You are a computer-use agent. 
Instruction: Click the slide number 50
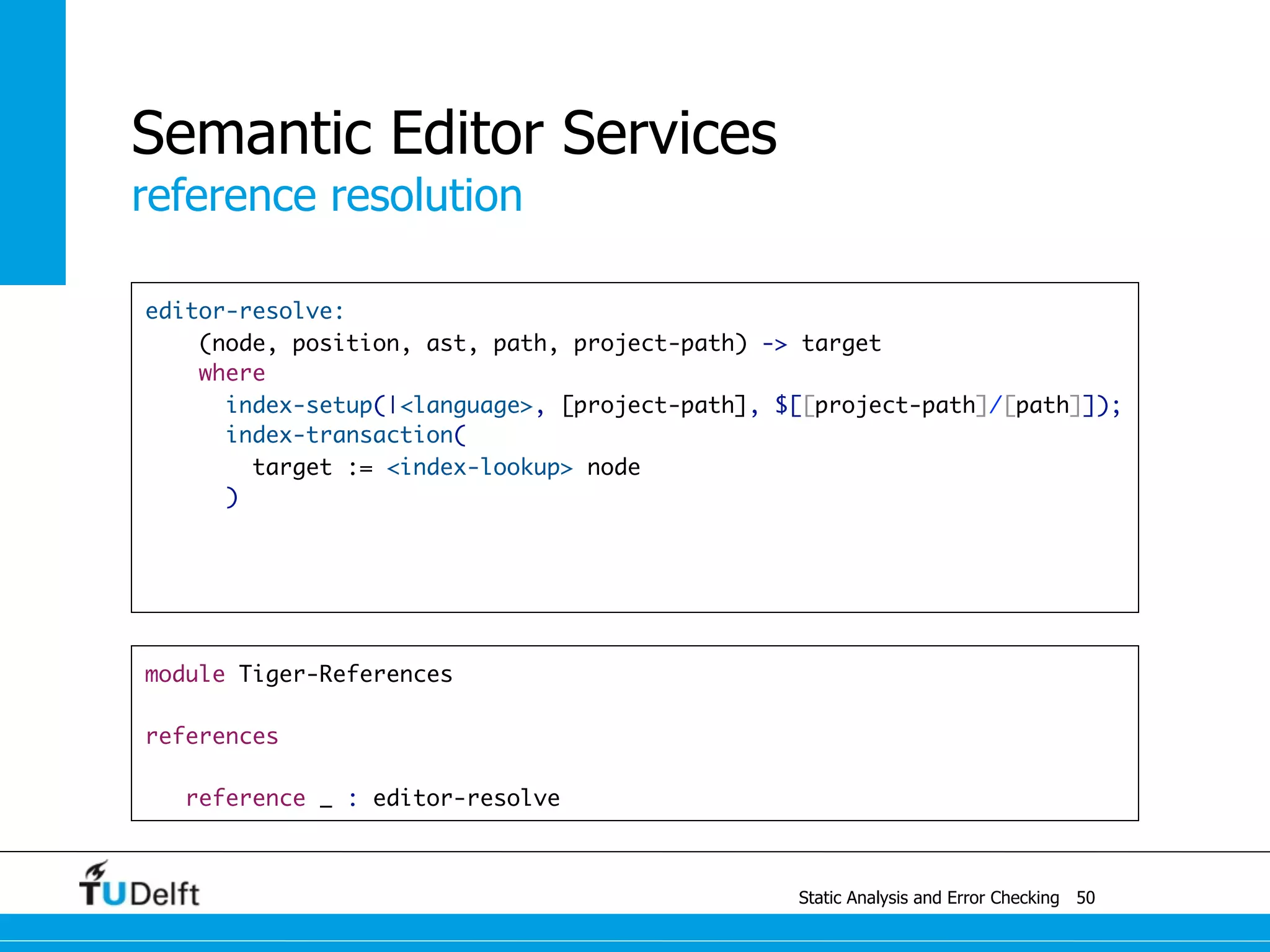(x=1085, y=897)
